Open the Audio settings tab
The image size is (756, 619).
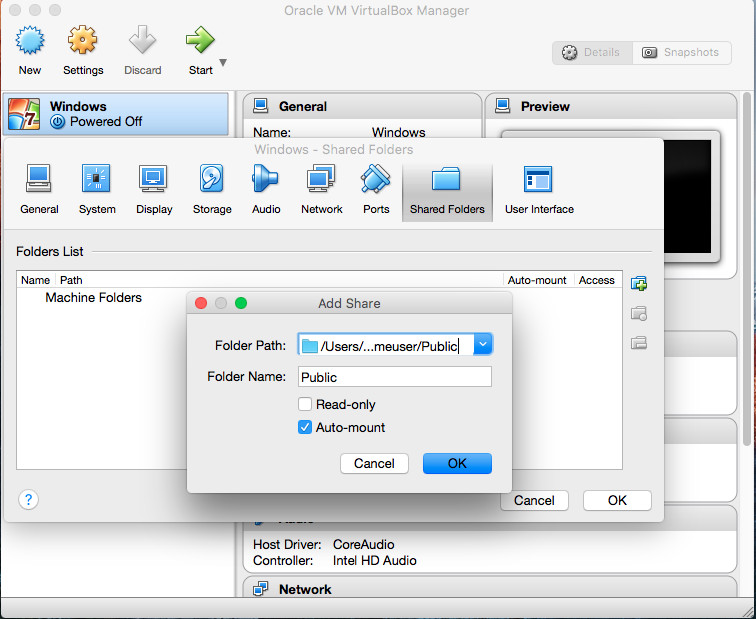266,190
